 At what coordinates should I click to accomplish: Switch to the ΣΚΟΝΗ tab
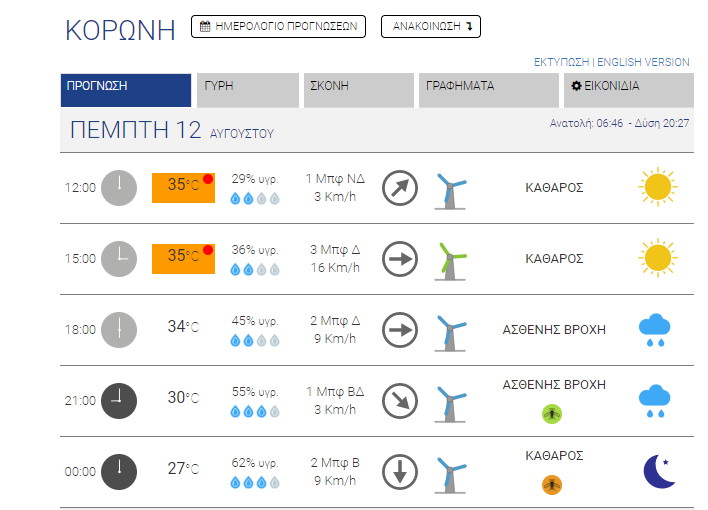(x=359, y=90)
